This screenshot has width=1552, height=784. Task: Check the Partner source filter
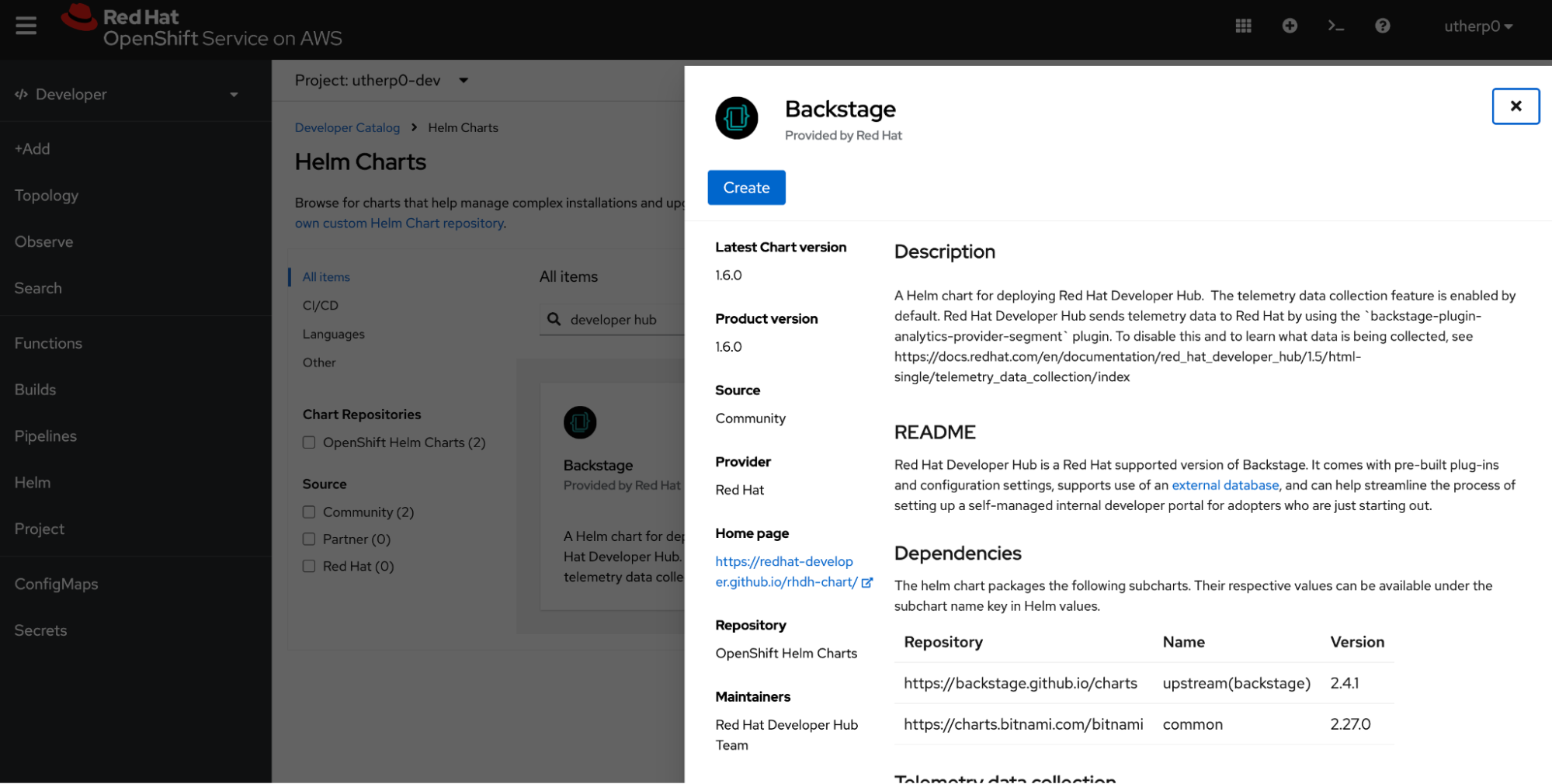coord(309,539)
